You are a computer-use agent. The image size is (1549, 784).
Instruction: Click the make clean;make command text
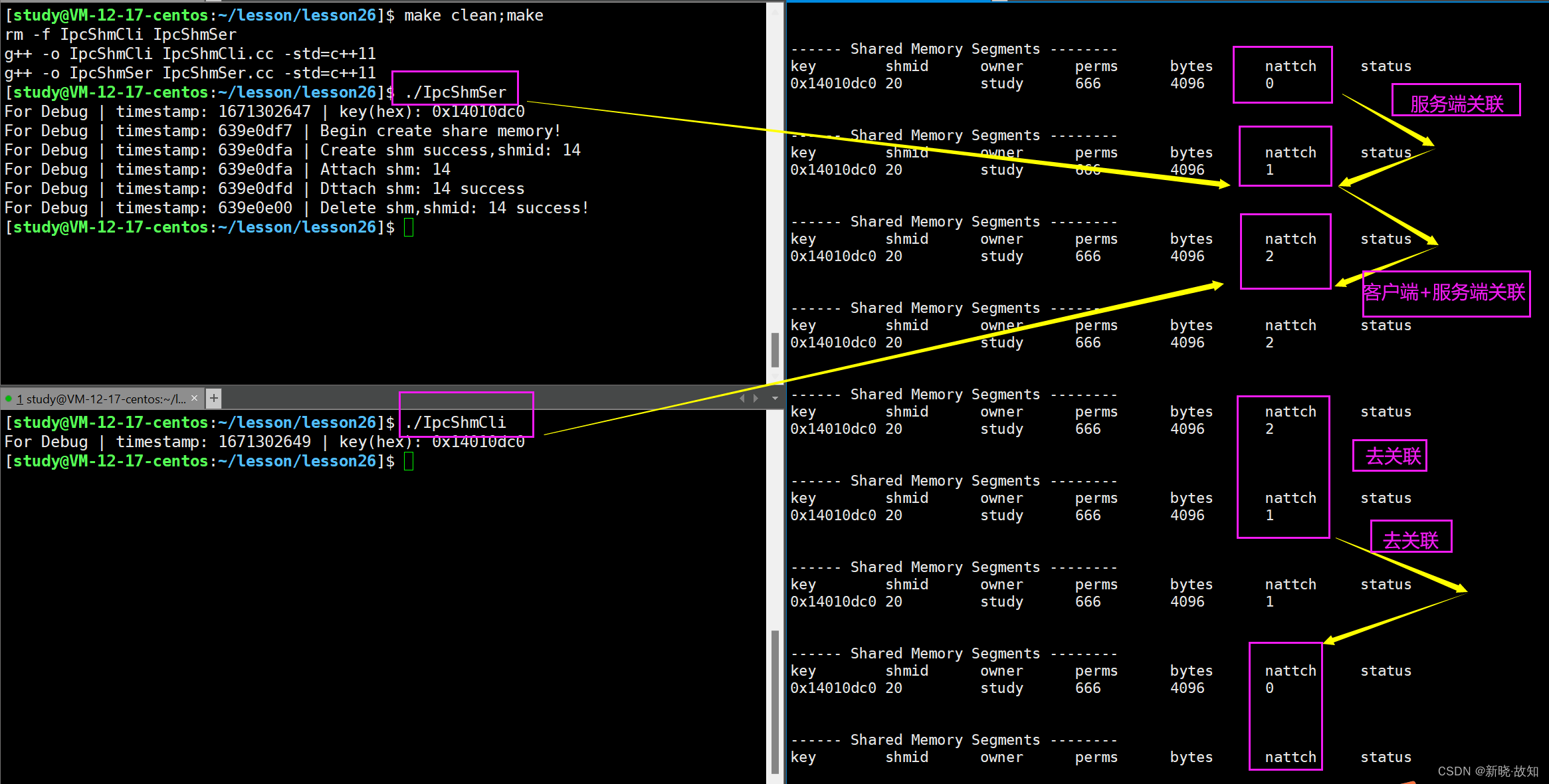pos(473,15)
